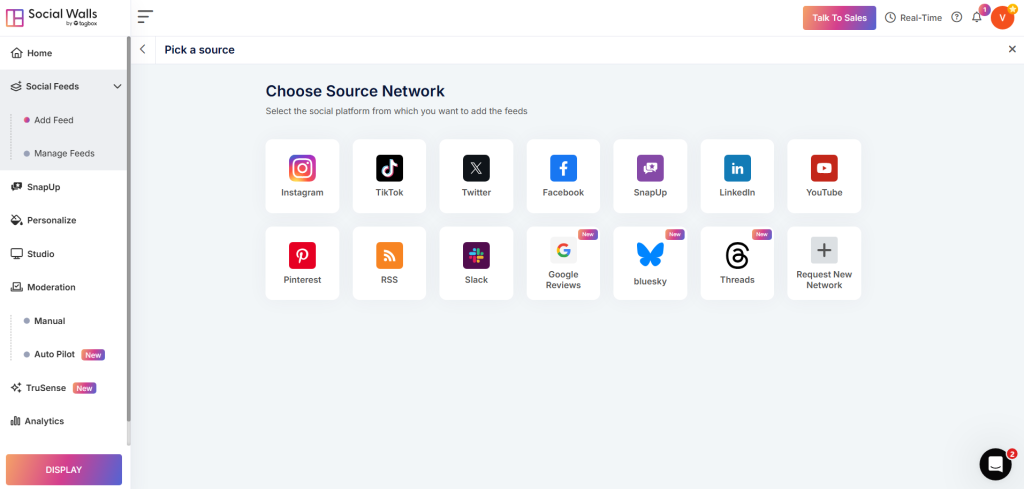1024x489 pixels.
Task: Go back using the left chevron
Action: tap(142, 50)
